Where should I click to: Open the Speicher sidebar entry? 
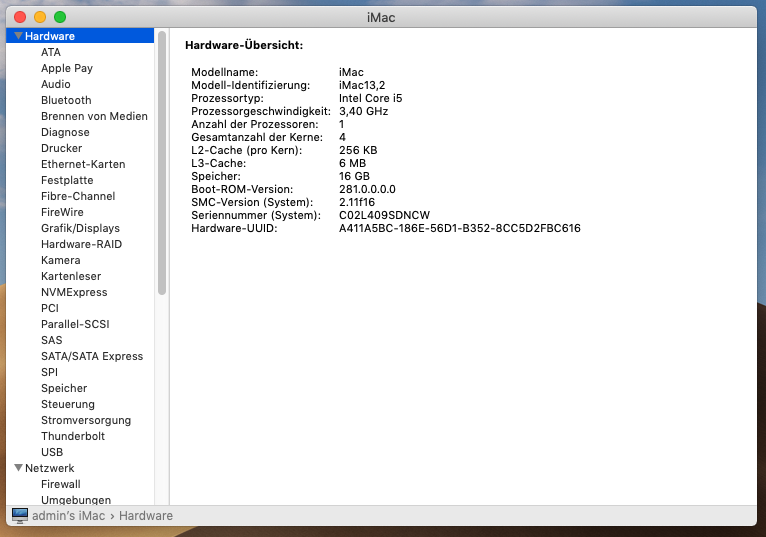64,388
